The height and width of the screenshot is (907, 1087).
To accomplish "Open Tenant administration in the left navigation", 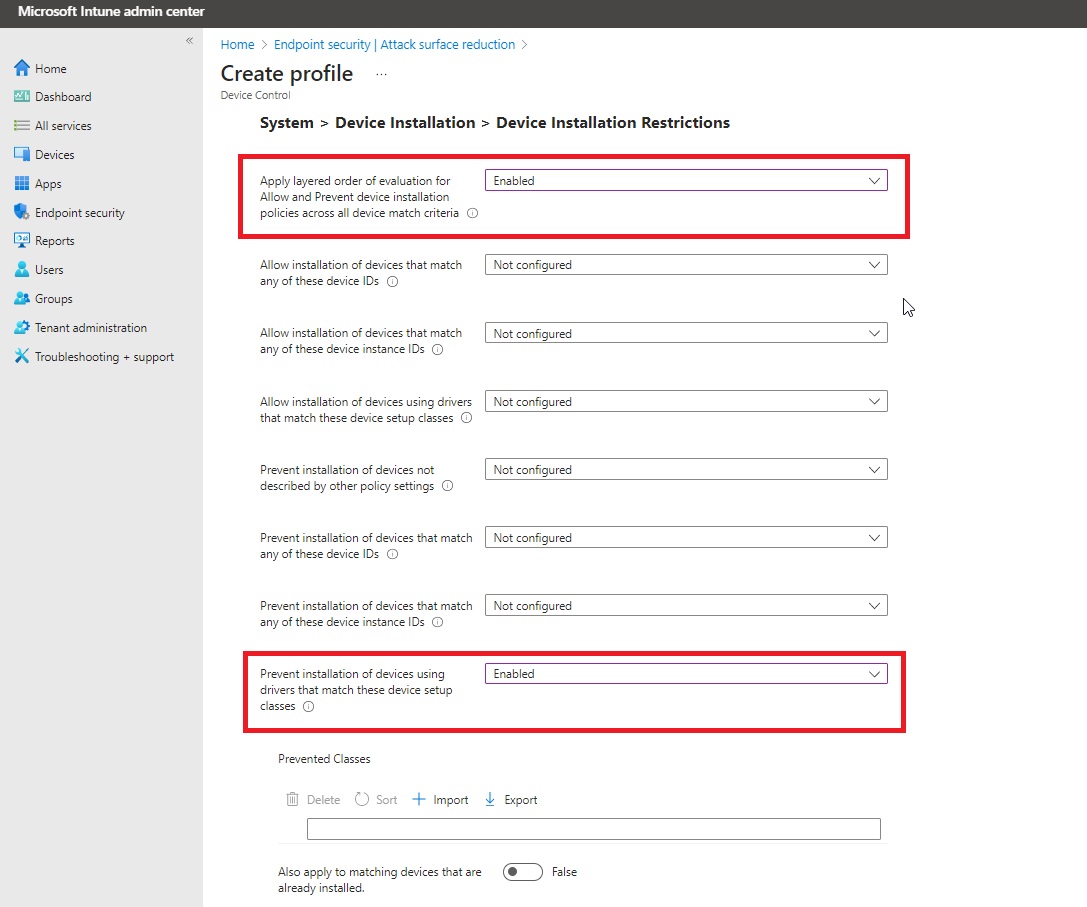I will [x=91, y=328].
